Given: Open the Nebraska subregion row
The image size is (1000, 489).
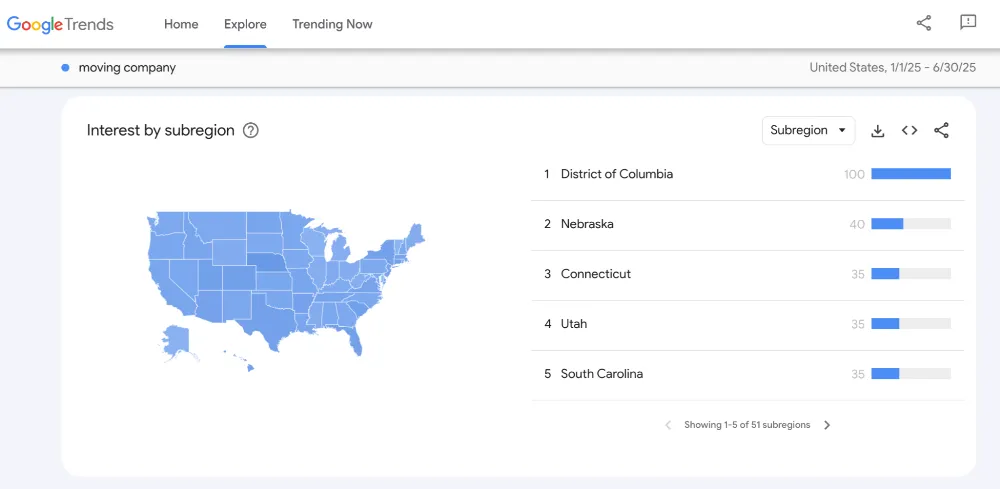Looking at the screenshot, I should point(747,224).
